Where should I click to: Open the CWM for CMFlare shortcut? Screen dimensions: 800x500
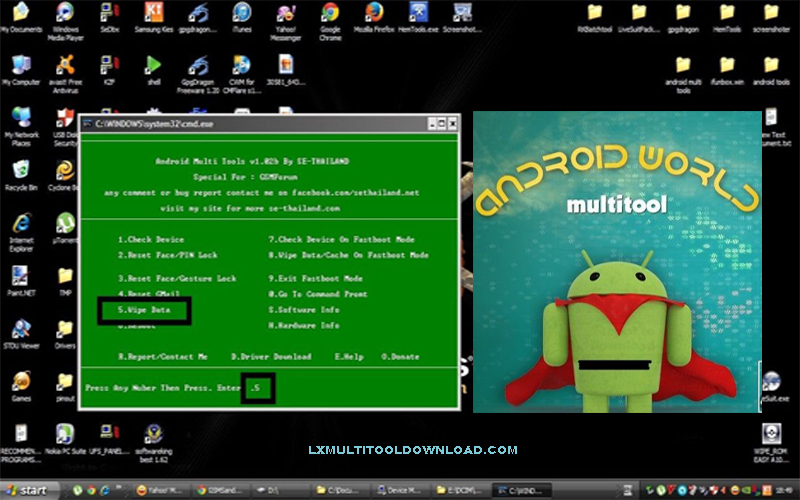[242, 74]
